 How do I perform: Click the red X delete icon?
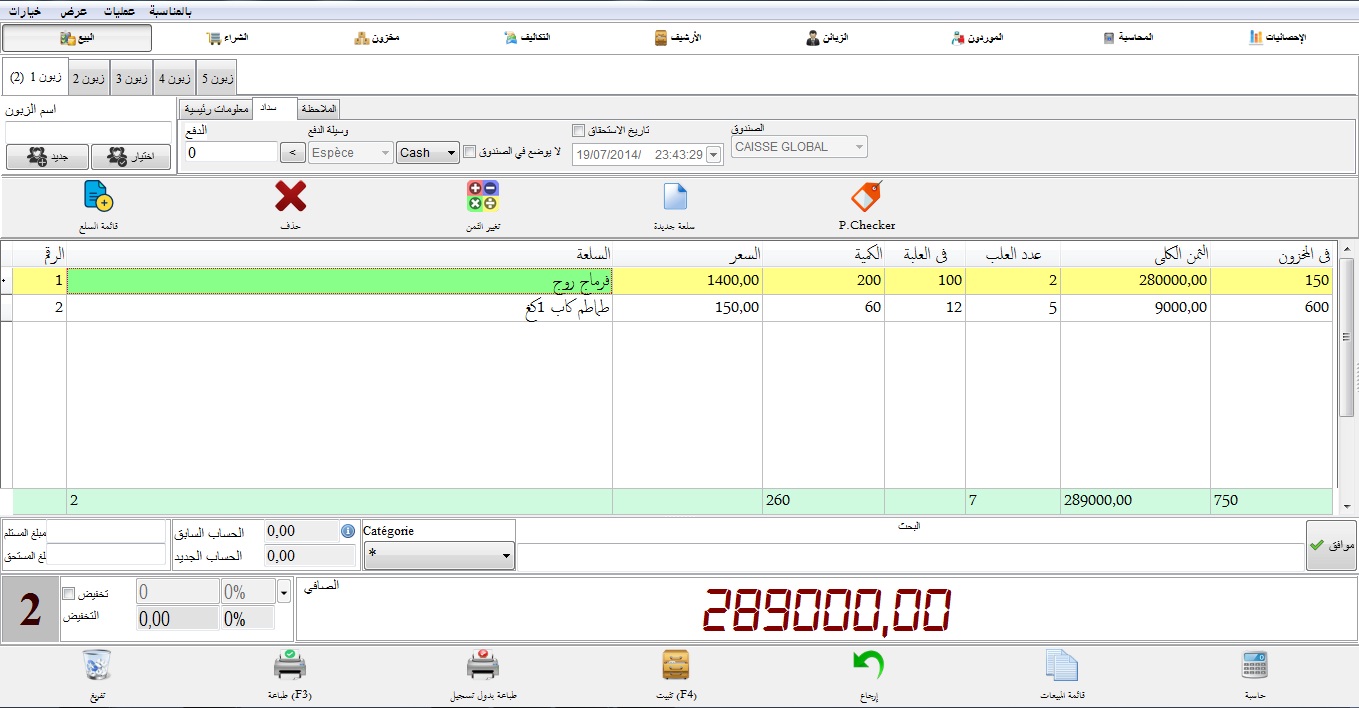tap(291, 196)
